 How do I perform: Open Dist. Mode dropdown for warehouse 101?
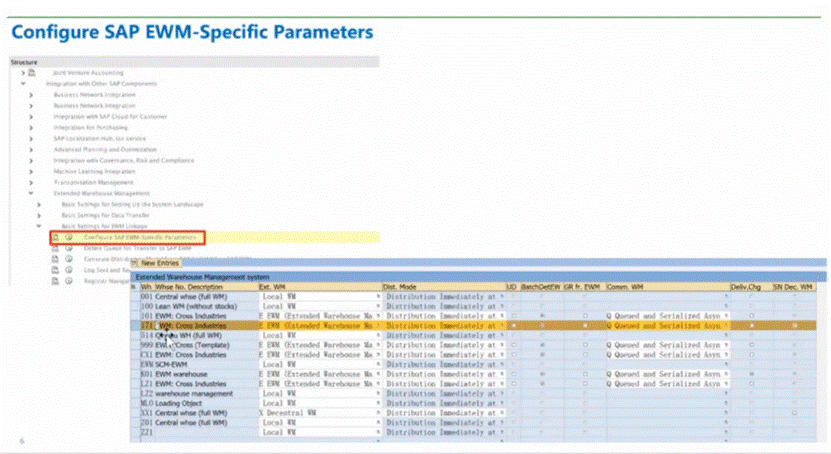501,316
